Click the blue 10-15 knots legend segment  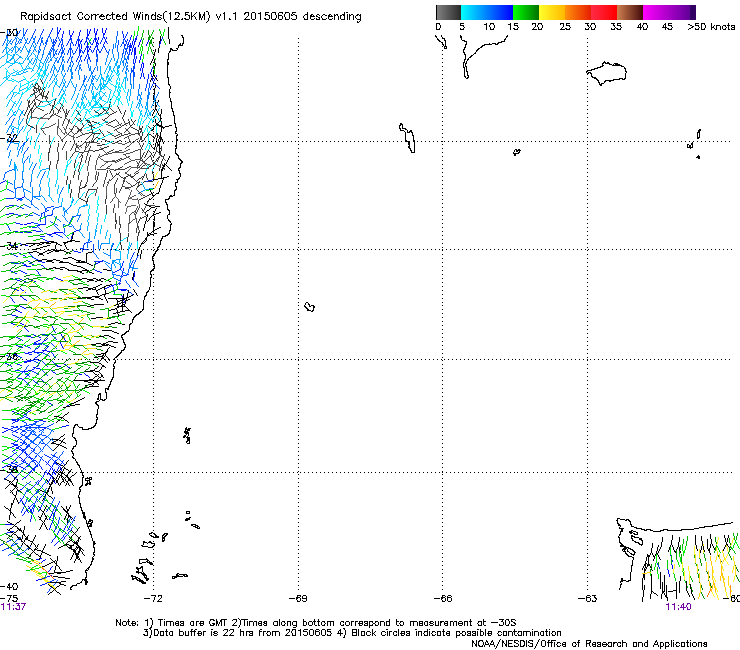pos(500,12)
